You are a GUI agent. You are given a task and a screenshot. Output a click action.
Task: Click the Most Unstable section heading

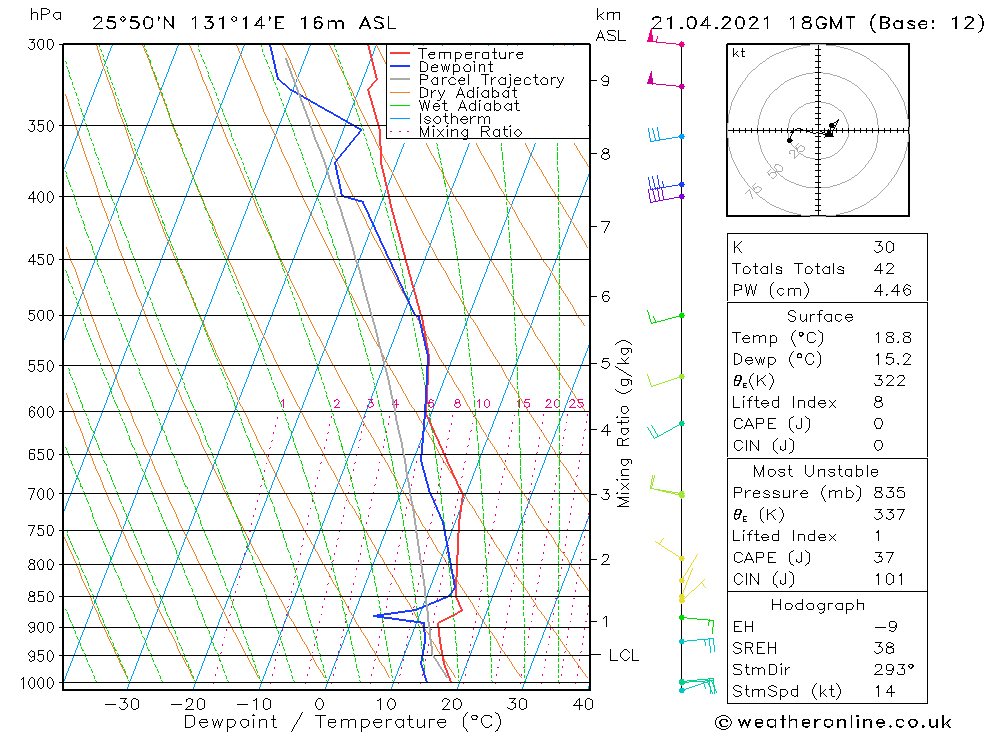pos(816,471)
